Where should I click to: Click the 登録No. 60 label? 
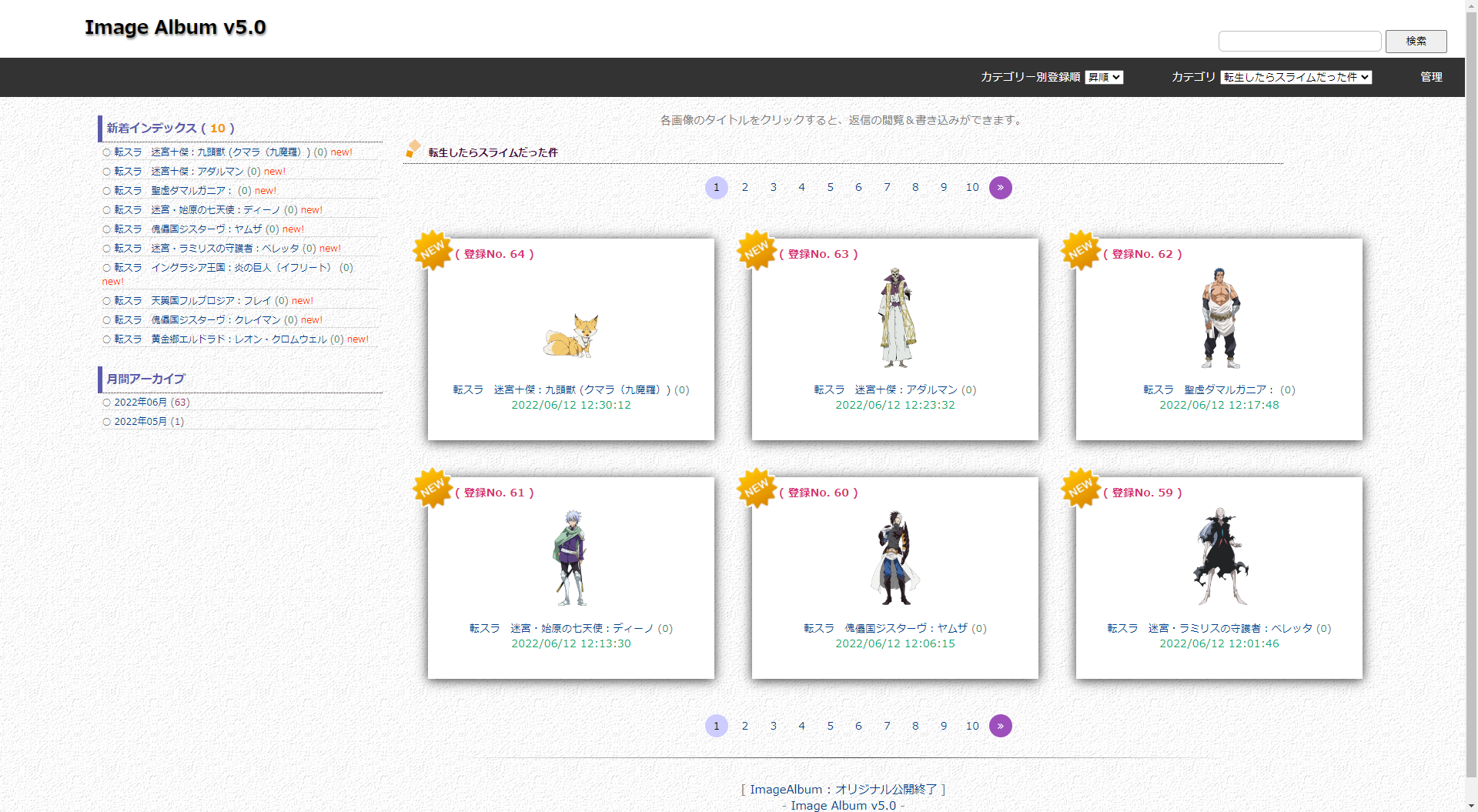click(x=818, y=493)
